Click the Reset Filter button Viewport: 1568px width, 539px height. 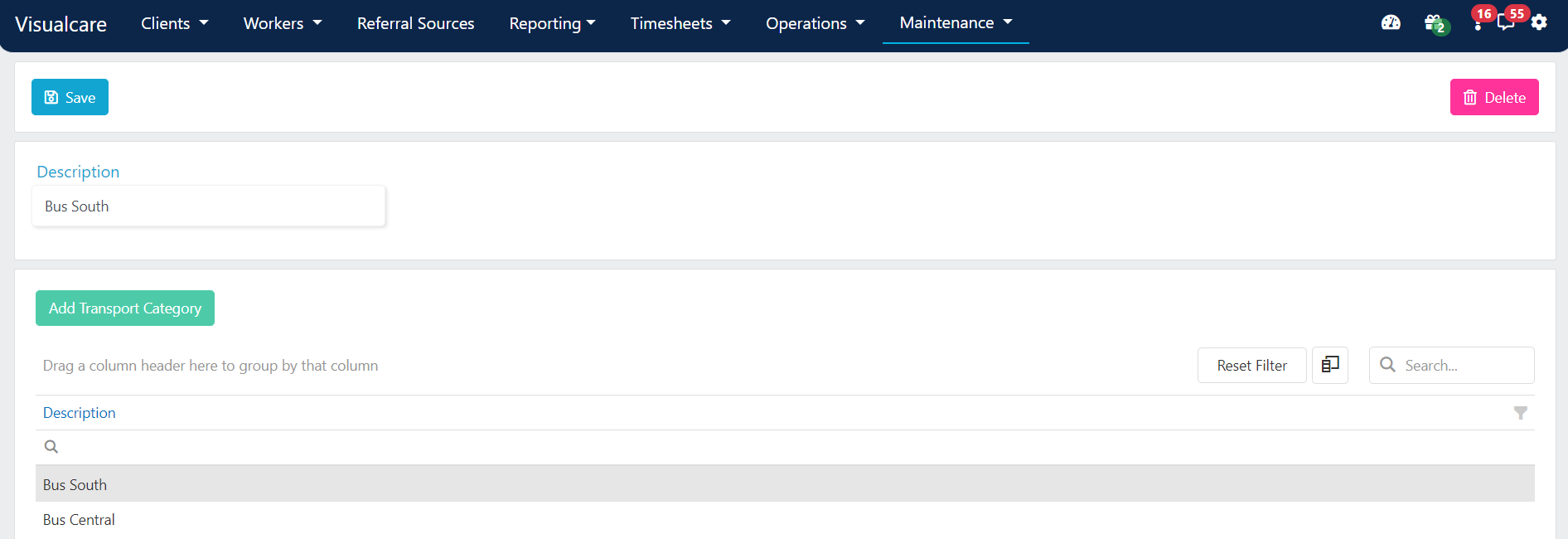click(x=1251, y=365)
